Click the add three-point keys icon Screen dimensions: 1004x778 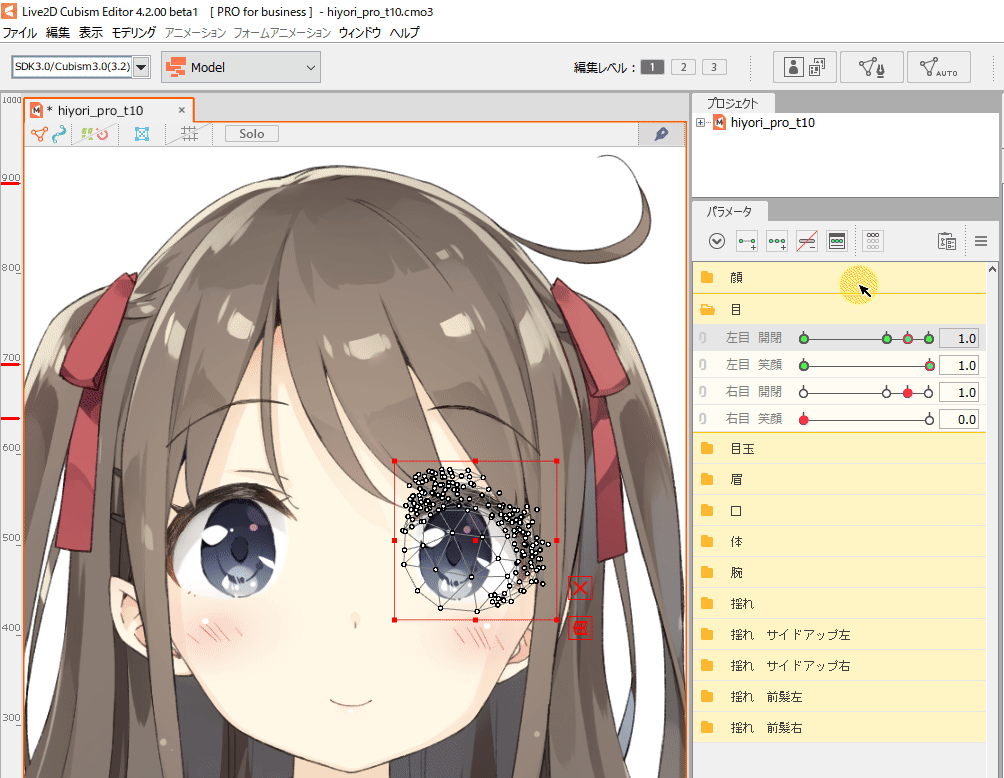pyautogui.click(x=776, y=241)
